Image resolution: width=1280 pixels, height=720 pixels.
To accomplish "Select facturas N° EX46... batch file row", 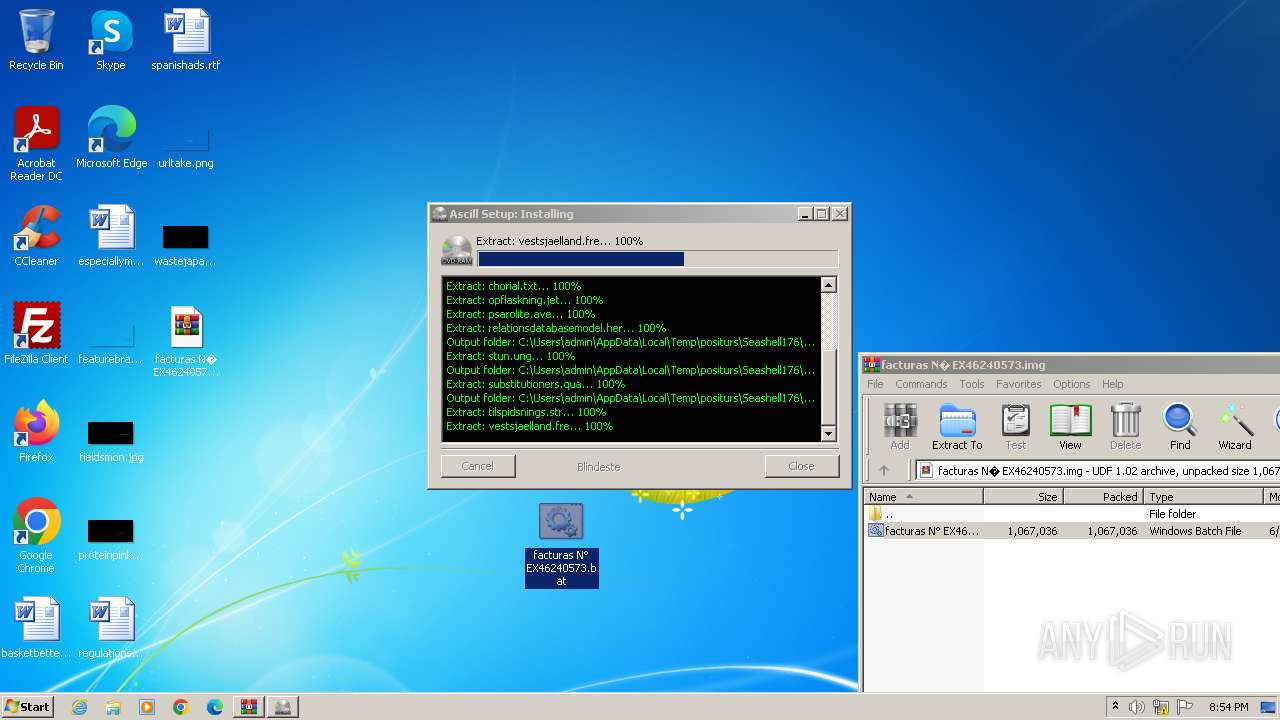I will pos(1072,531).
